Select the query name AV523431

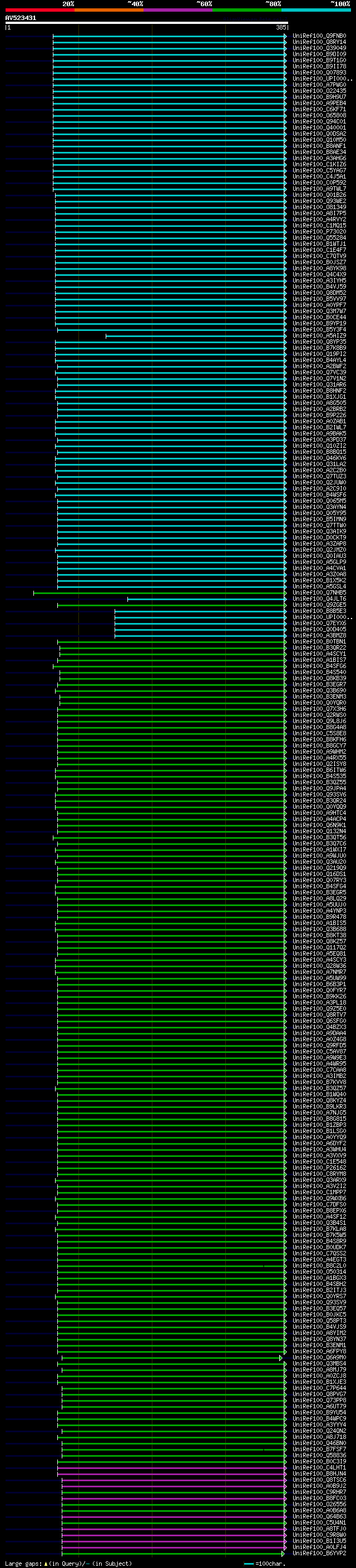(x=21, y=18)
